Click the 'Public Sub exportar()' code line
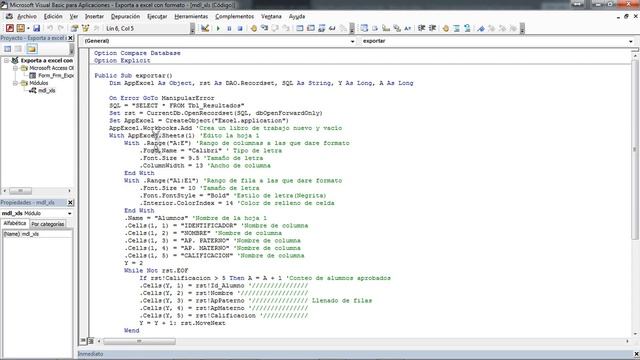The height and width of the screenshot is (360, 640). click(133, 76)
